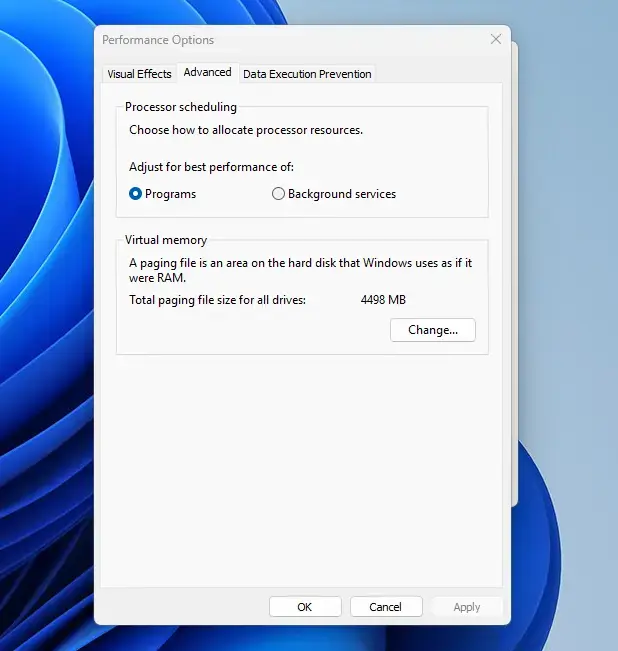Click 'Choose how to allocate processor resources' text
This screenshot has height=651, width=618.
click(x=246, y=130)
